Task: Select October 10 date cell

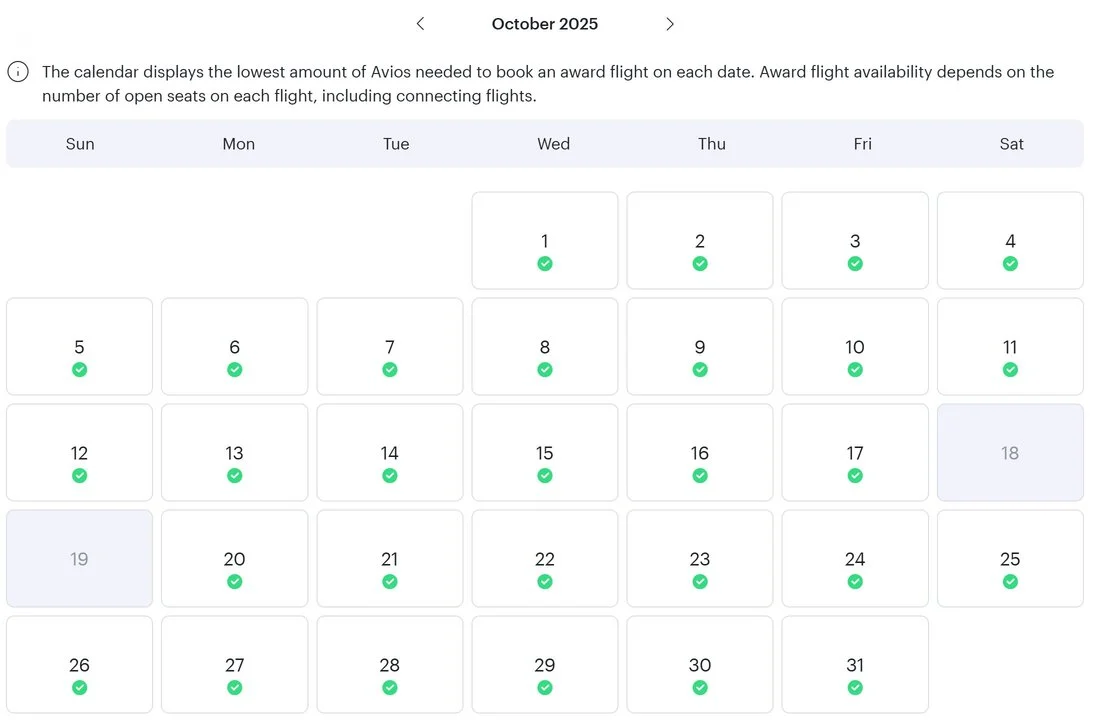Action: coord(855,347)
